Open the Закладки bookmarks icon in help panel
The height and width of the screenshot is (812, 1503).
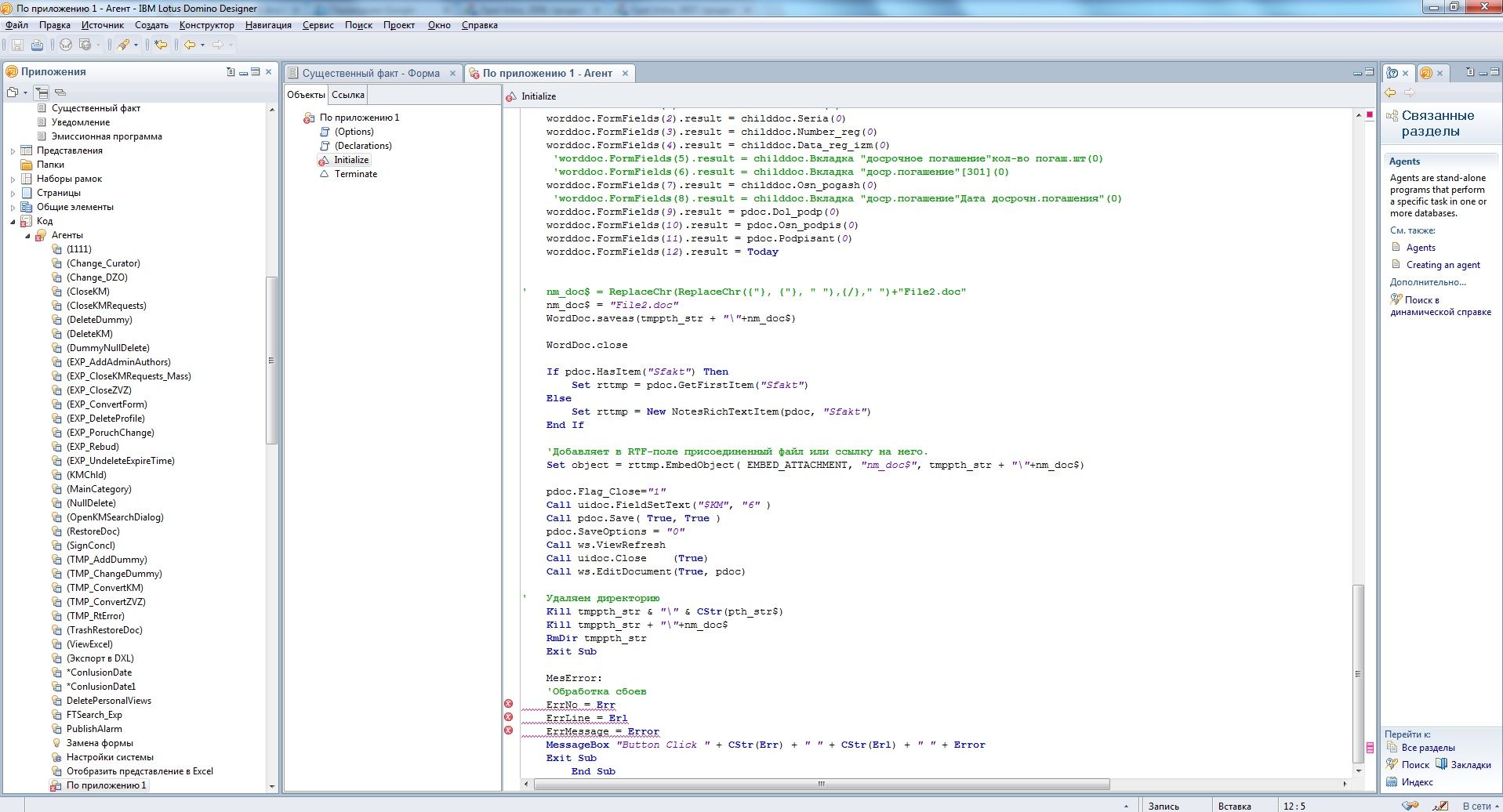point(1441,764)
